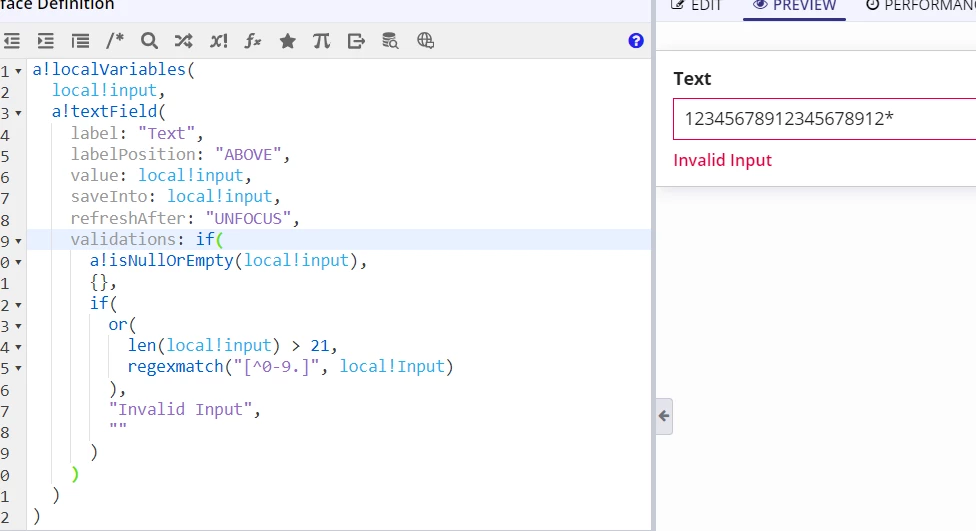This screenshot has height=531, width=976.
Task: Click the "Invalid Input" string in code
Action: [180, 410]
